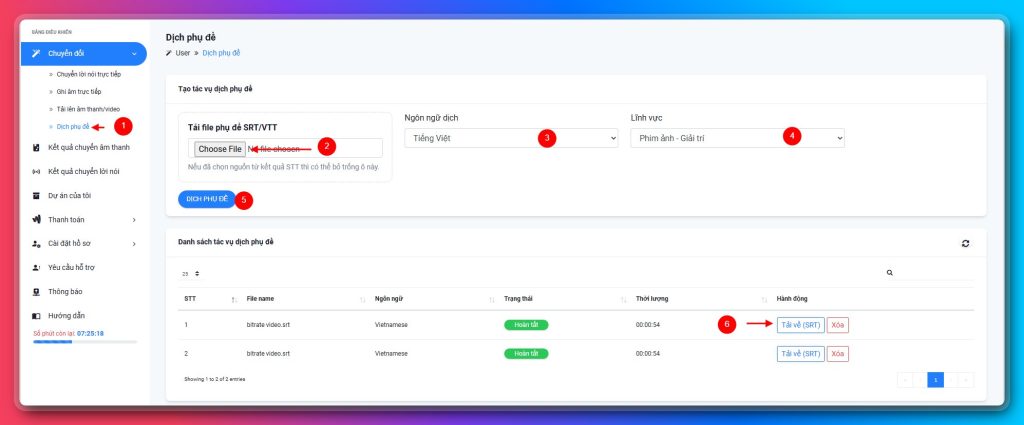
Task: Click the Kết quả chuyển âm thanh sidebar icon
Action: [36, 148]
